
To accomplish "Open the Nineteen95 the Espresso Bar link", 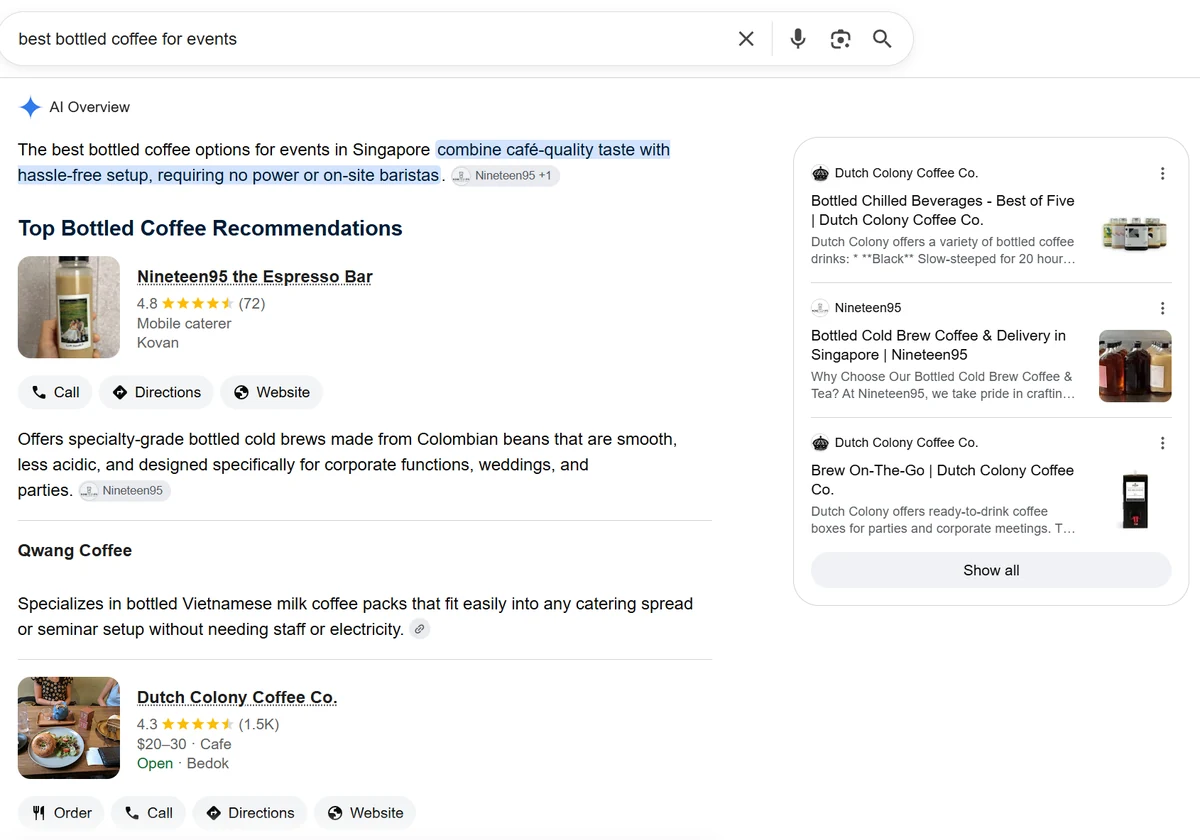I will click(x=255, y=277).
